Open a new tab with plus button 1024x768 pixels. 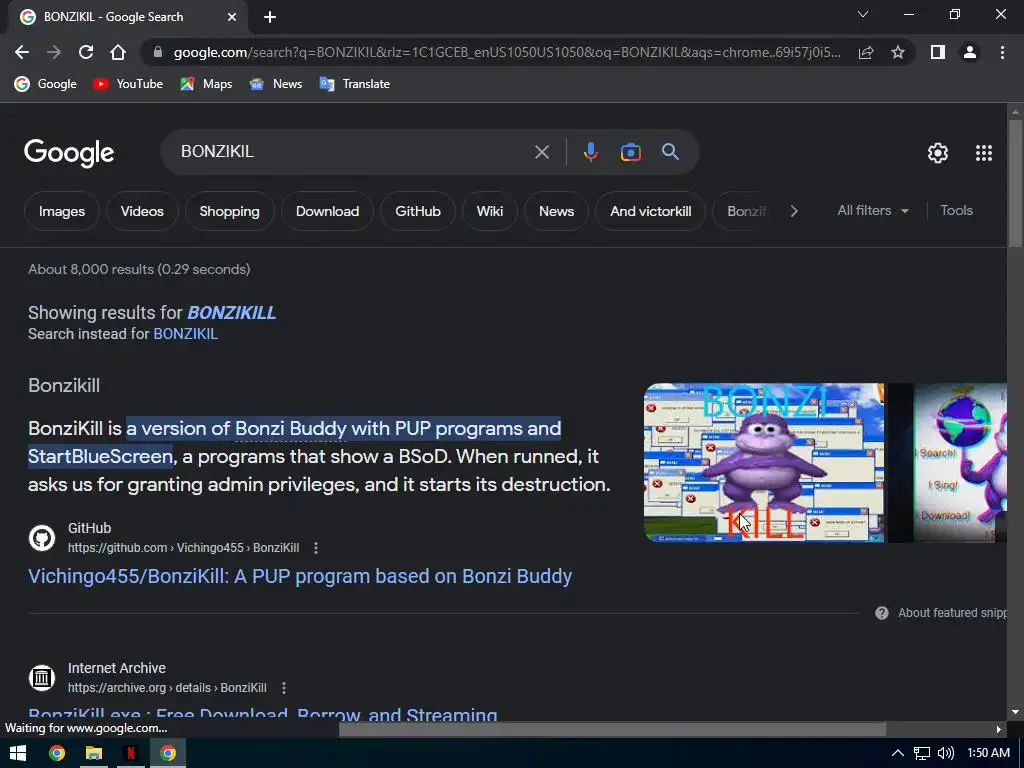pos(270,17)
